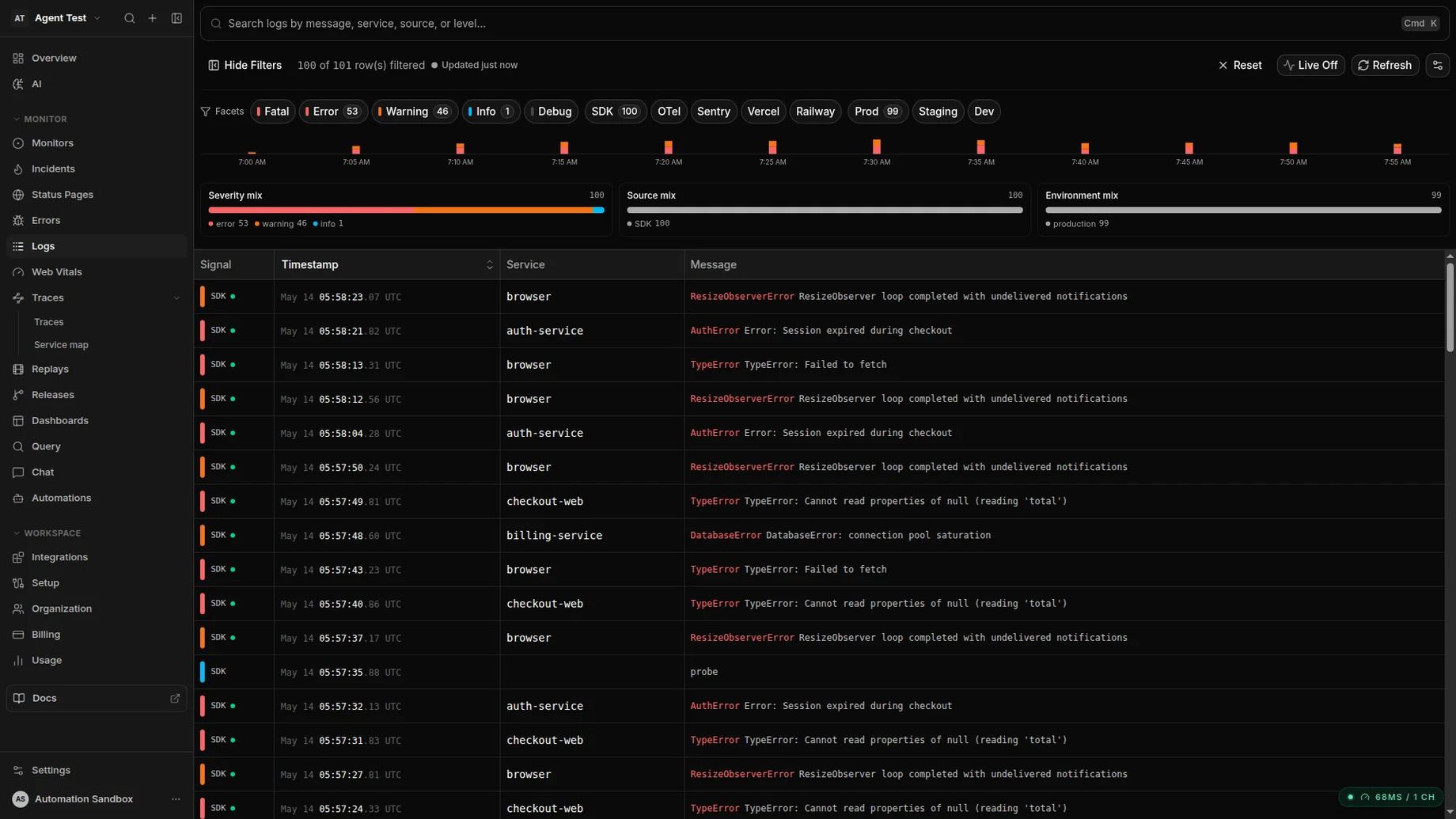Viewport: 1456px width, 819px height.
Task: Open the probe log message row
Action: coord(820,672)
